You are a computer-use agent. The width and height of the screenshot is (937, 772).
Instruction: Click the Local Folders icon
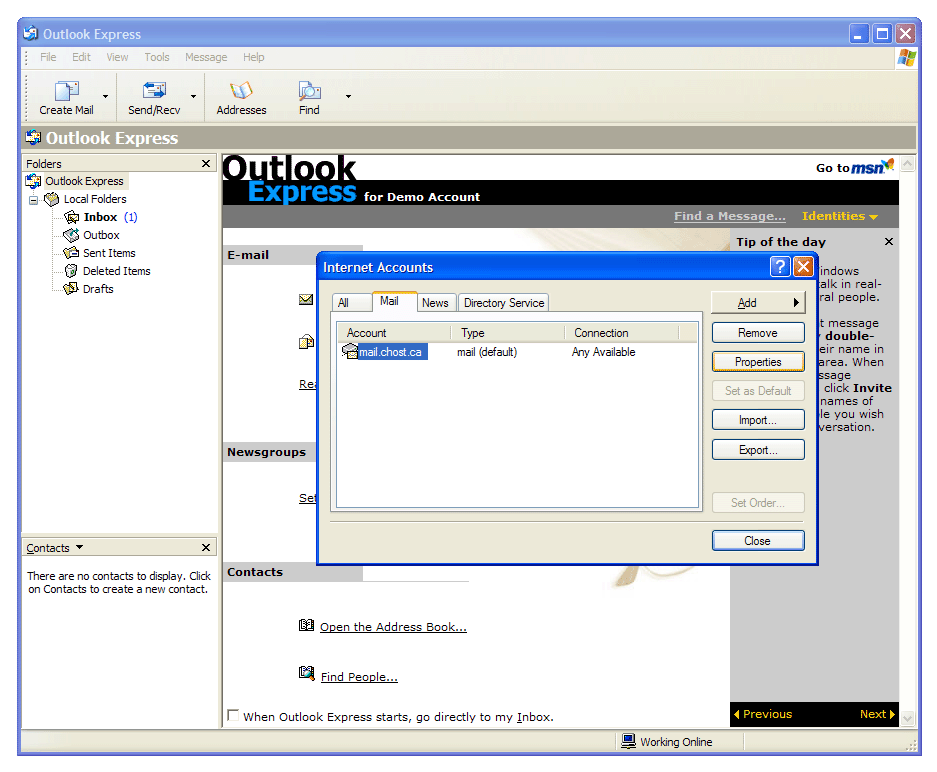(52, 199)
